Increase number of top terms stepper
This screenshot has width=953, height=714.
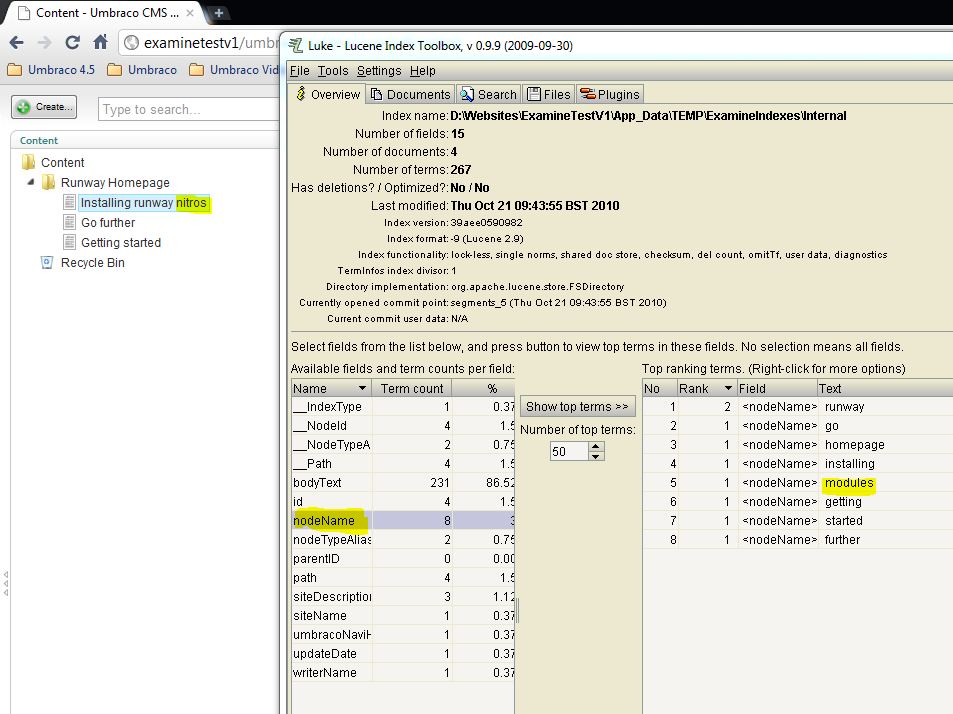(x=596, y=447)
